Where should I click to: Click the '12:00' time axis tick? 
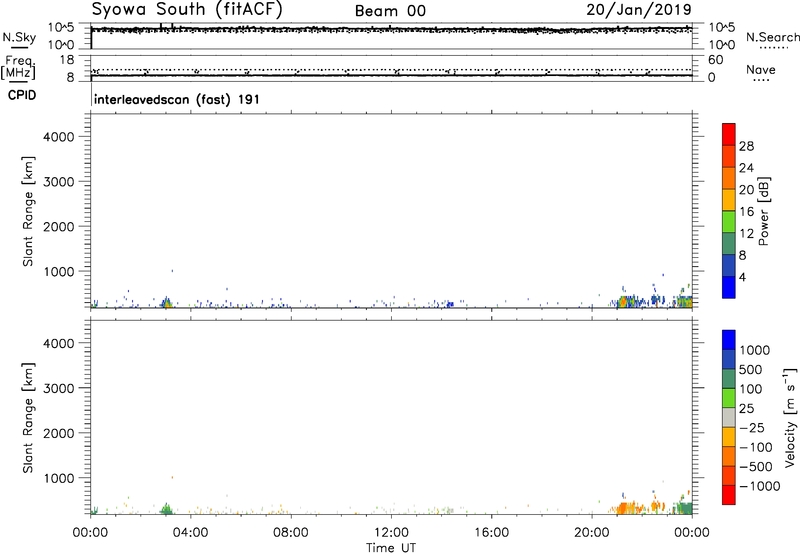[391, 533]
